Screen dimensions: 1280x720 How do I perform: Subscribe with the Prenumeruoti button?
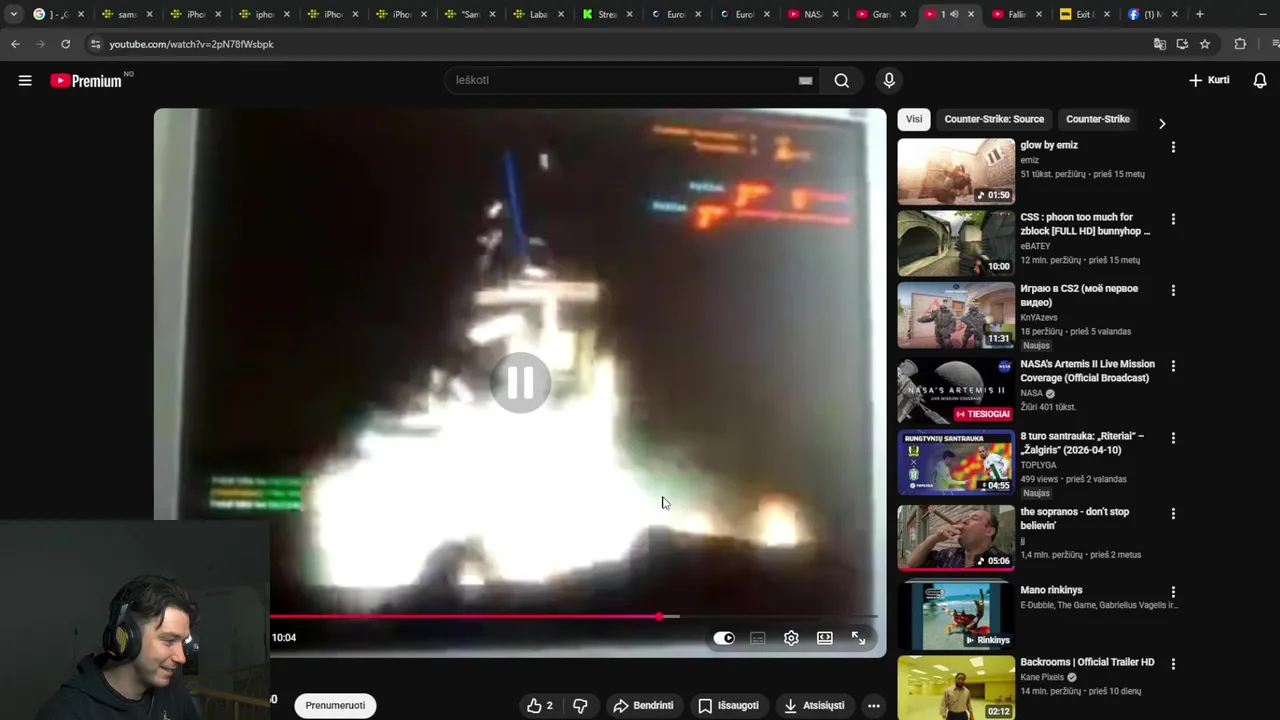coord(335,706)
